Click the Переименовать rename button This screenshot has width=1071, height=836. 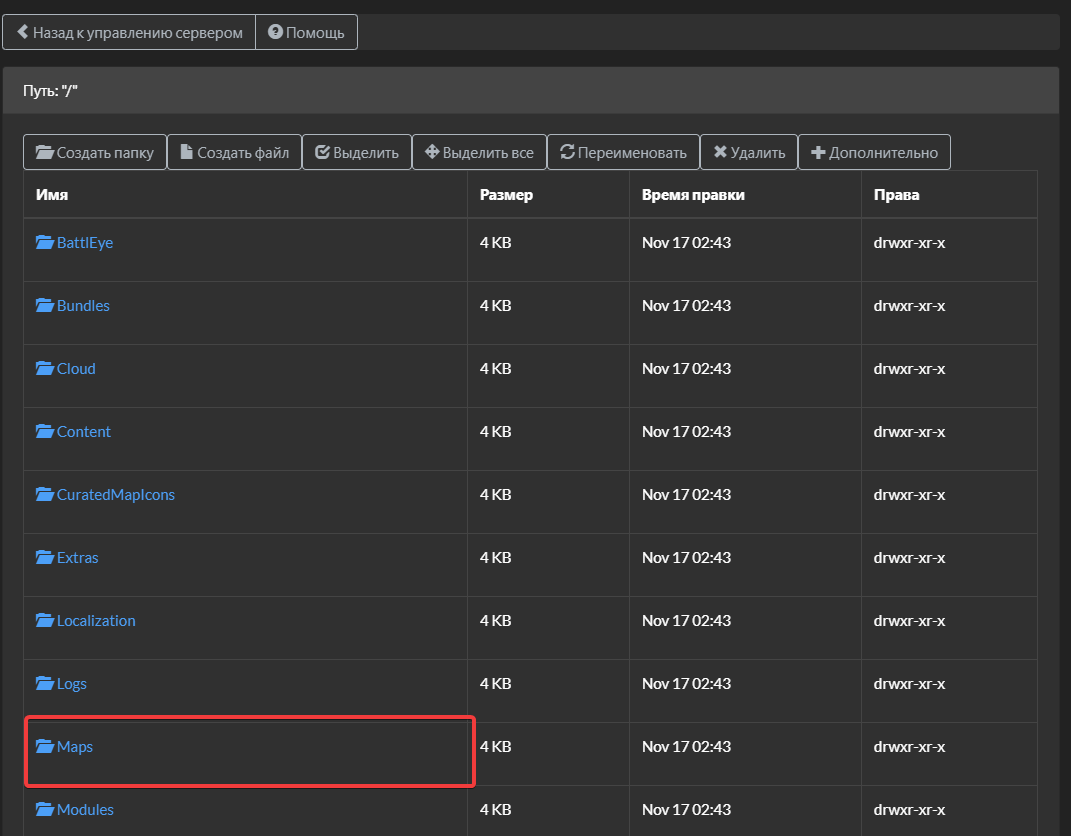tap(624, 152)
